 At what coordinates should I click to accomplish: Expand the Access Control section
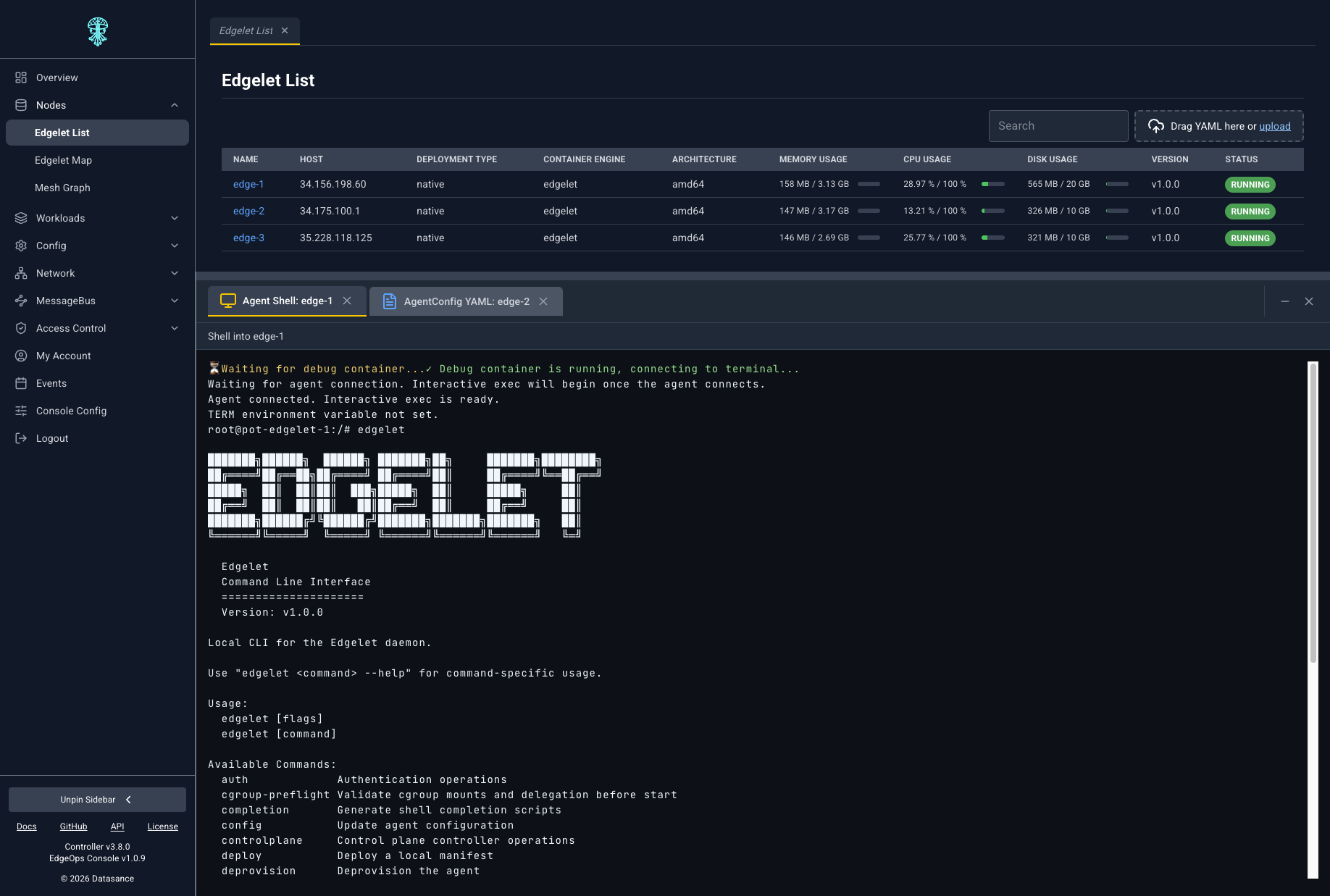(x=175, y=328)
